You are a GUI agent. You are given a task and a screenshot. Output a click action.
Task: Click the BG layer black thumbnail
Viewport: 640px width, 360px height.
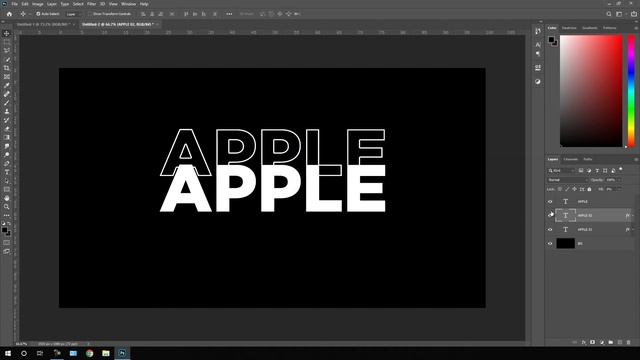click(565, 244)
